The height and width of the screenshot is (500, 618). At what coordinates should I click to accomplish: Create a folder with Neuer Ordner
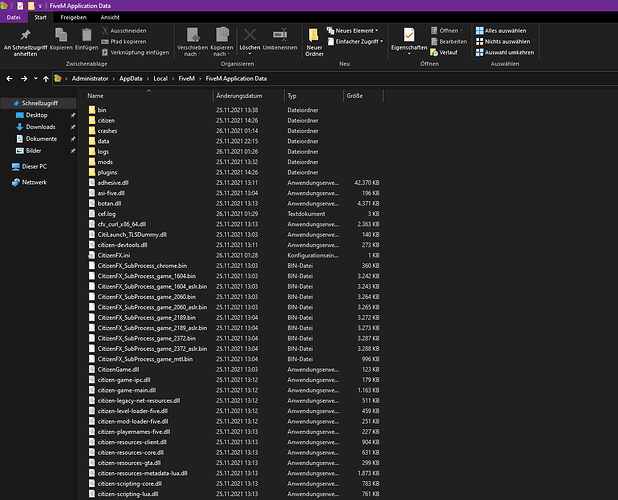coord(314,42)
